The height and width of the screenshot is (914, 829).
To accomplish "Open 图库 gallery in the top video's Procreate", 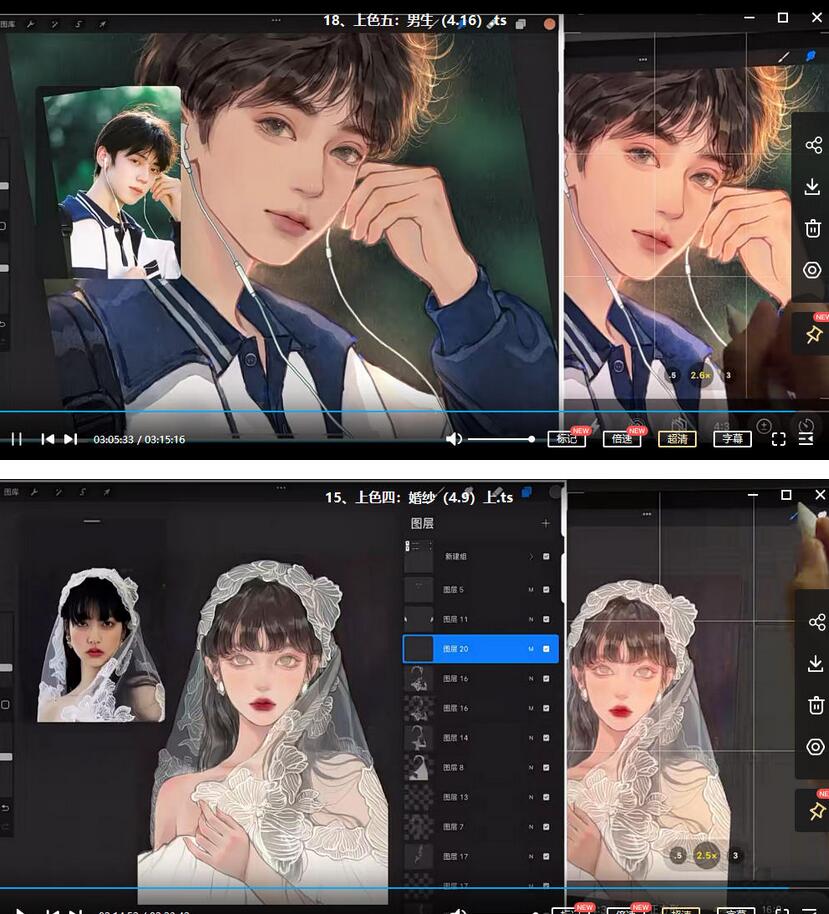I will [x=8, y=24].
